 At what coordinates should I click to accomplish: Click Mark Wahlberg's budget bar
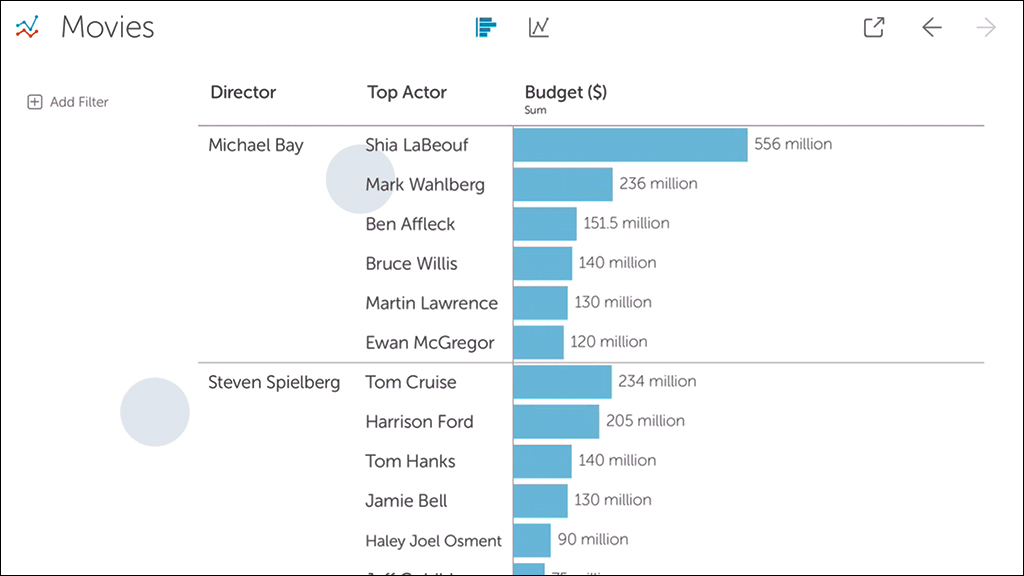tap(562, 184)
